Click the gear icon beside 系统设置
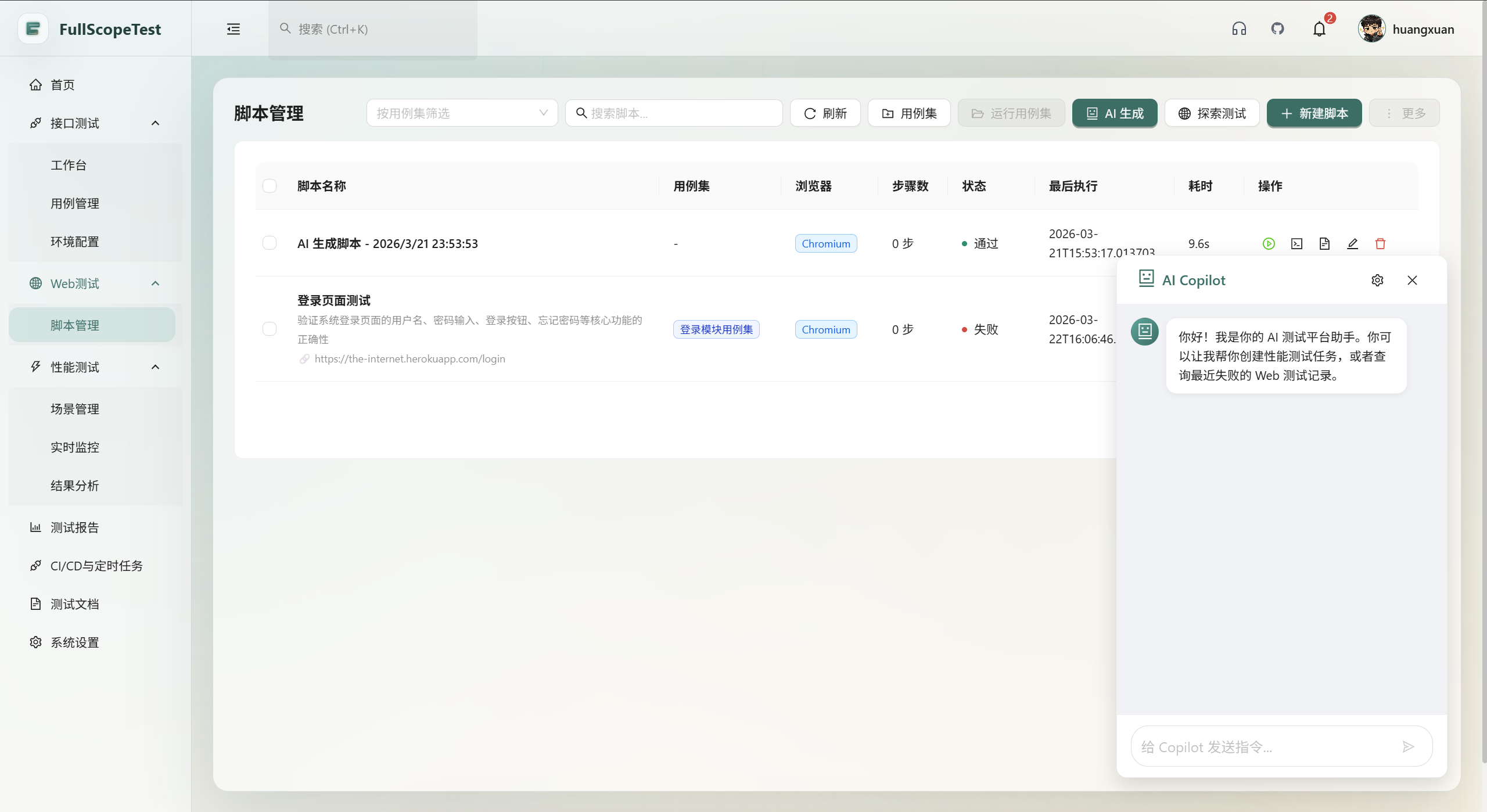The image size is (1487, 812). tap(36, 642)
